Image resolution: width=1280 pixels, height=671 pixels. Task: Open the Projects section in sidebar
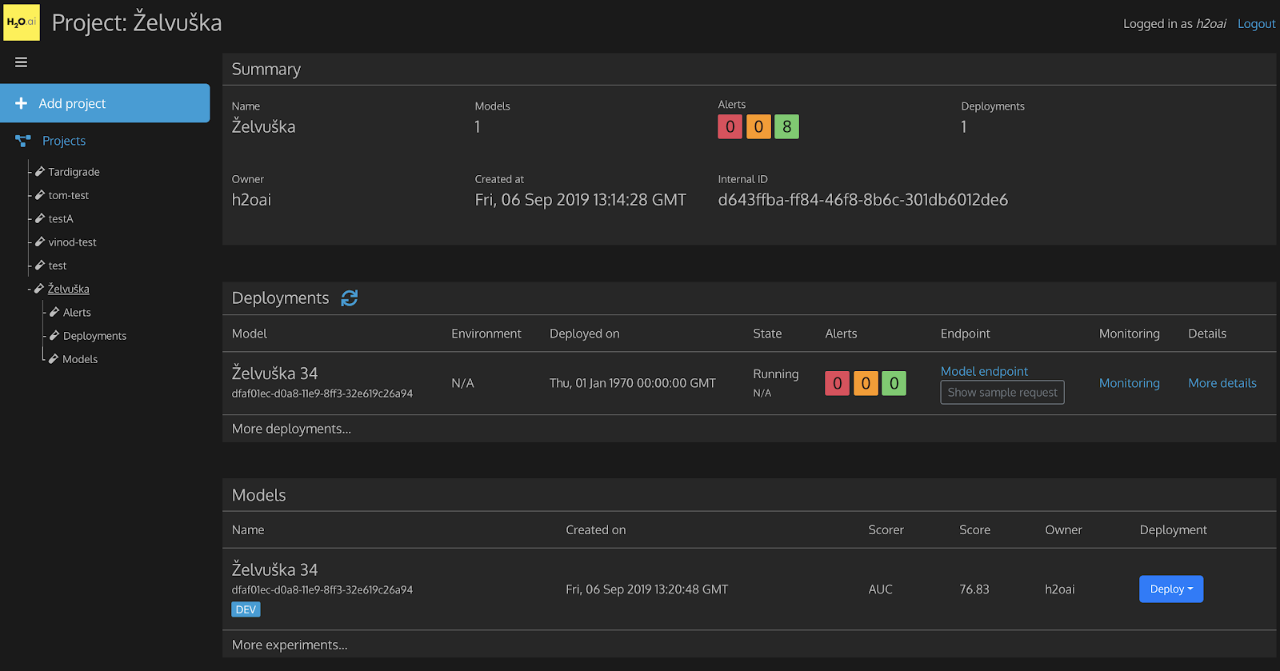(x=64, y=141)
